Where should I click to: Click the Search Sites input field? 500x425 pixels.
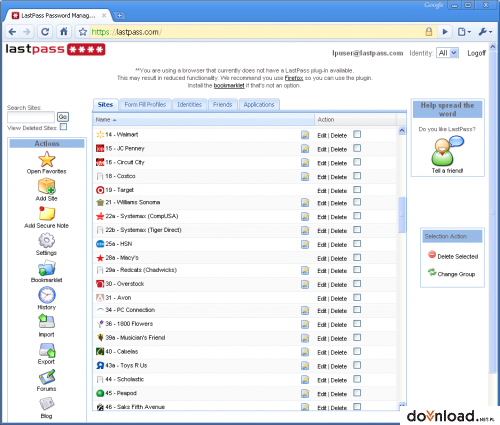tap(31, 117)
